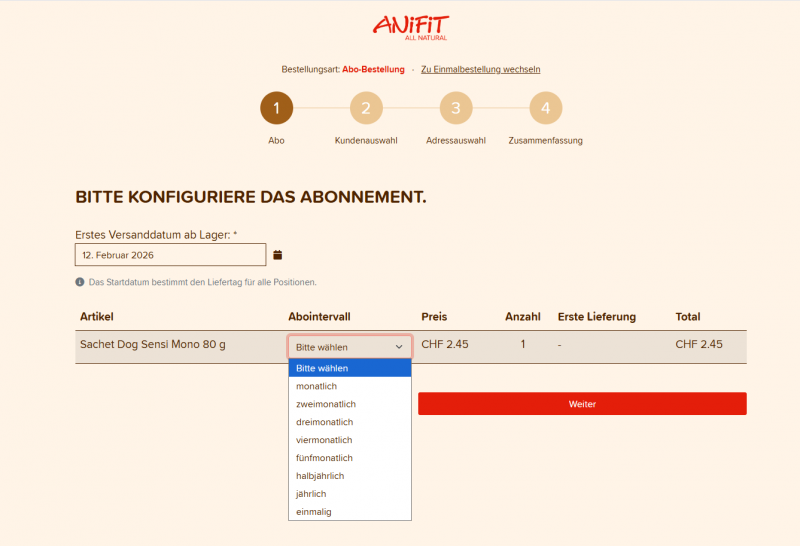The height and width of the screenshot is (546, 800).
Task: Click the Anifit logo at top
Action: [x=411, y=26]
